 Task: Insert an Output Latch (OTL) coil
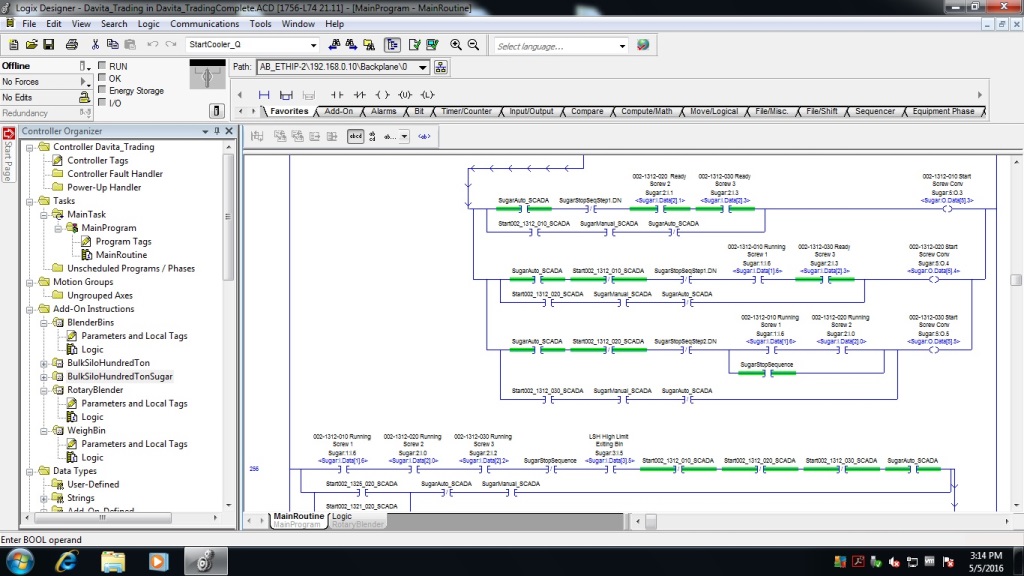point(428,95)
